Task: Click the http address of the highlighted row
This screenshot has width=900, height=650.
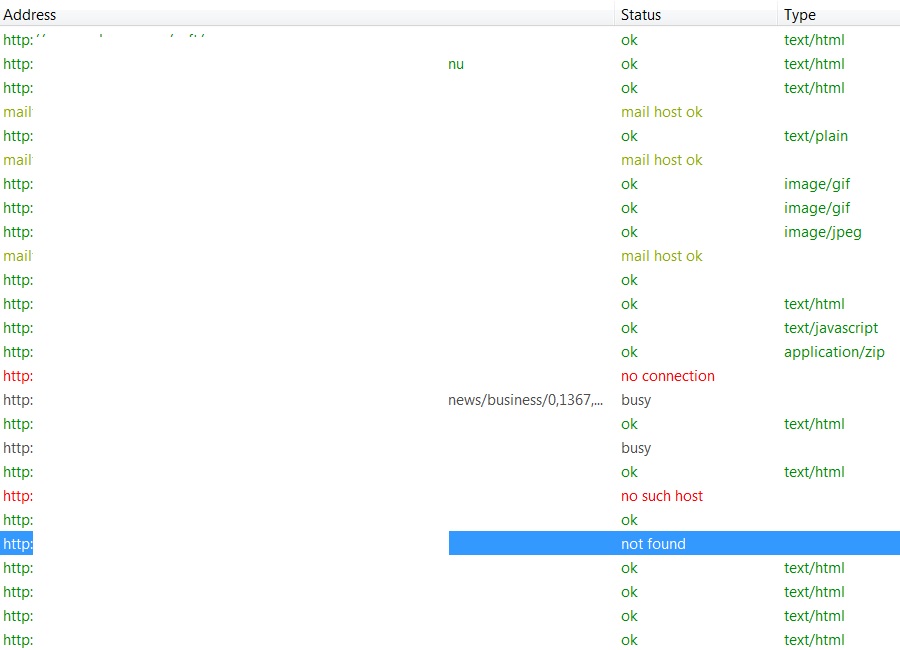Action: [x=18, y=544]
